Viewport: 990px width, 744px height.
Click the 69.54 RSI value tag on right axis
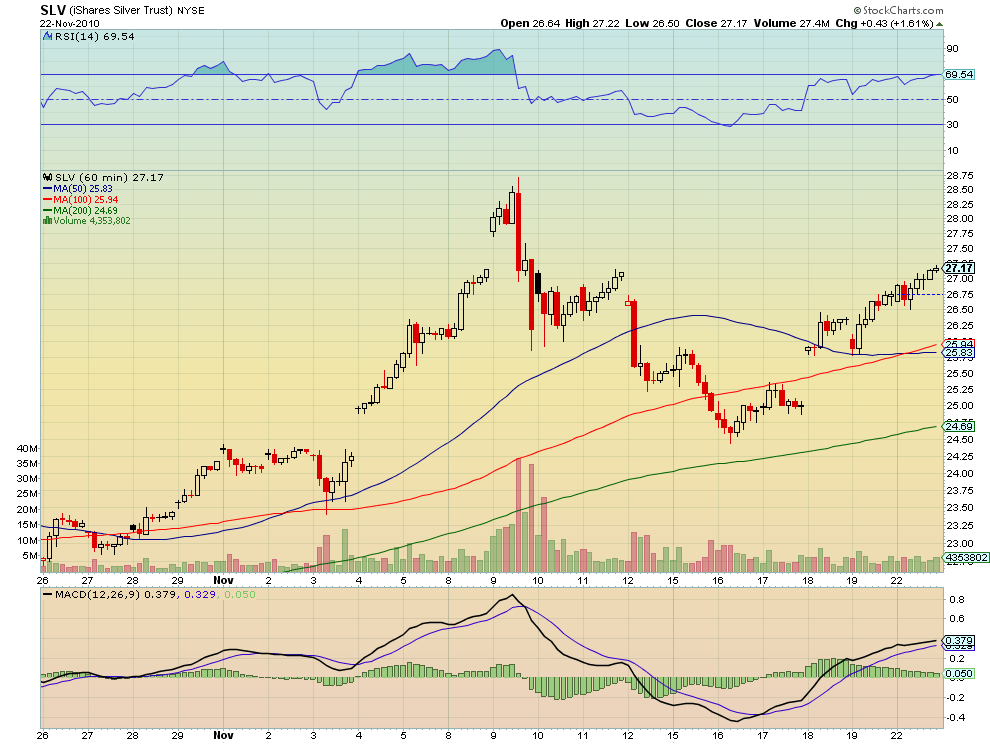tap(959, 75)
